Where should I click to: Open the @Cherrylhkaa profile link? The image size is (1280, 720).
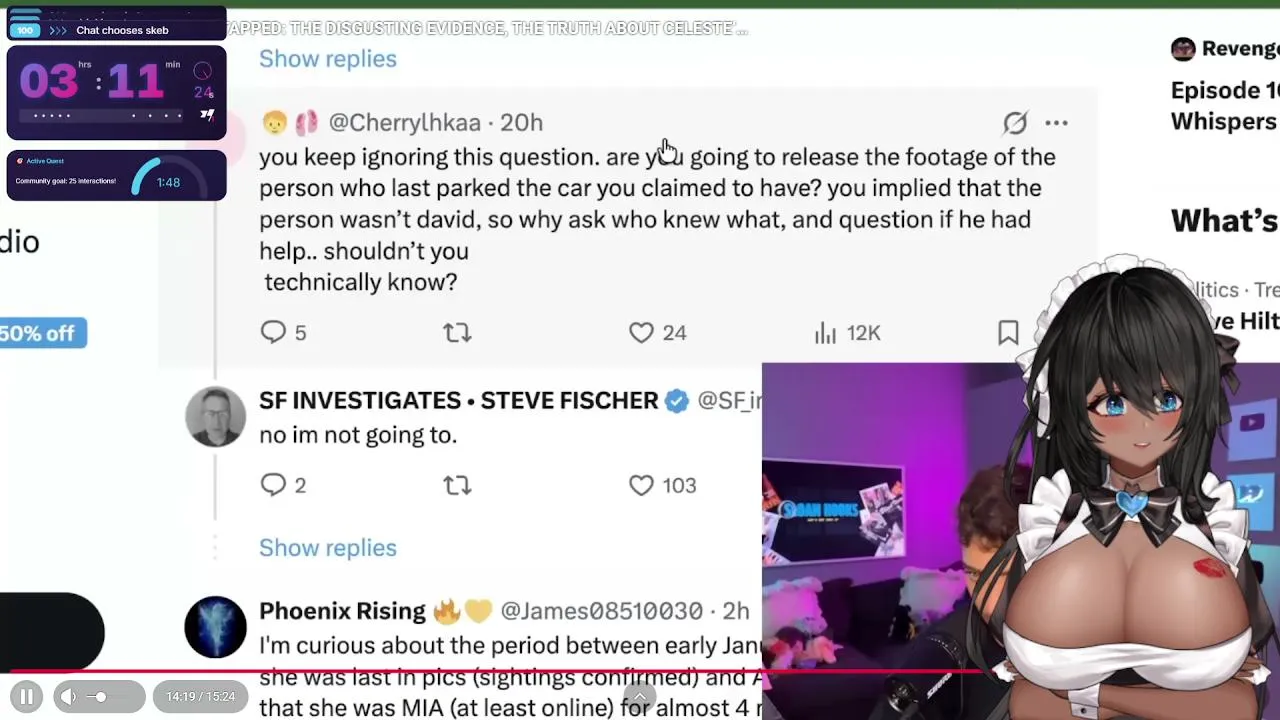[x=404, y=122]
